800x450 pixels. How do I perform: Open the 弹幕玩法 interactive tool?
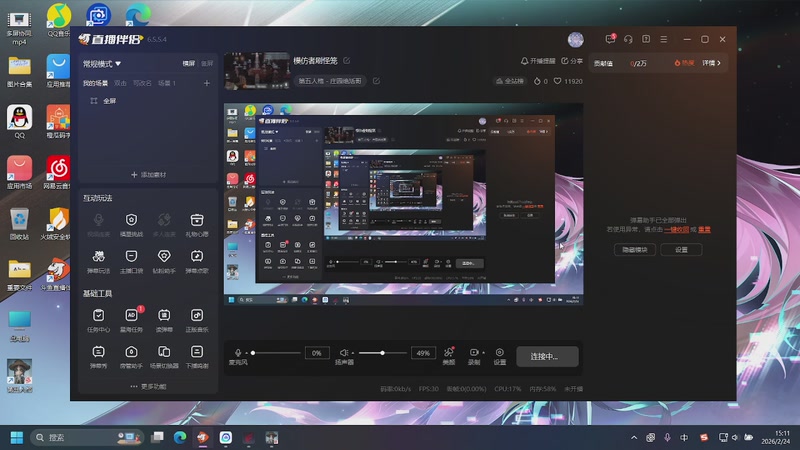[x=98, y=261]
